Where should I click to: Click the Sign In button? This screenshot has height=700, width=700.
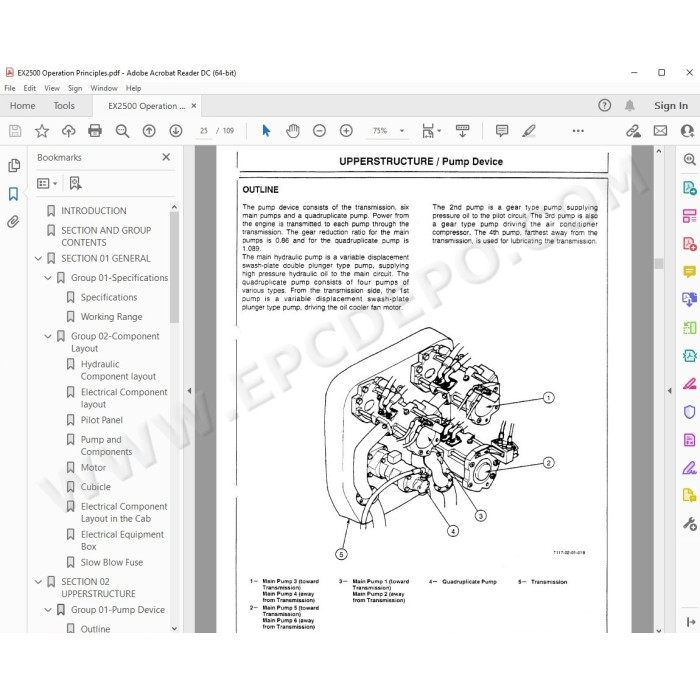(x=671, y=106)
